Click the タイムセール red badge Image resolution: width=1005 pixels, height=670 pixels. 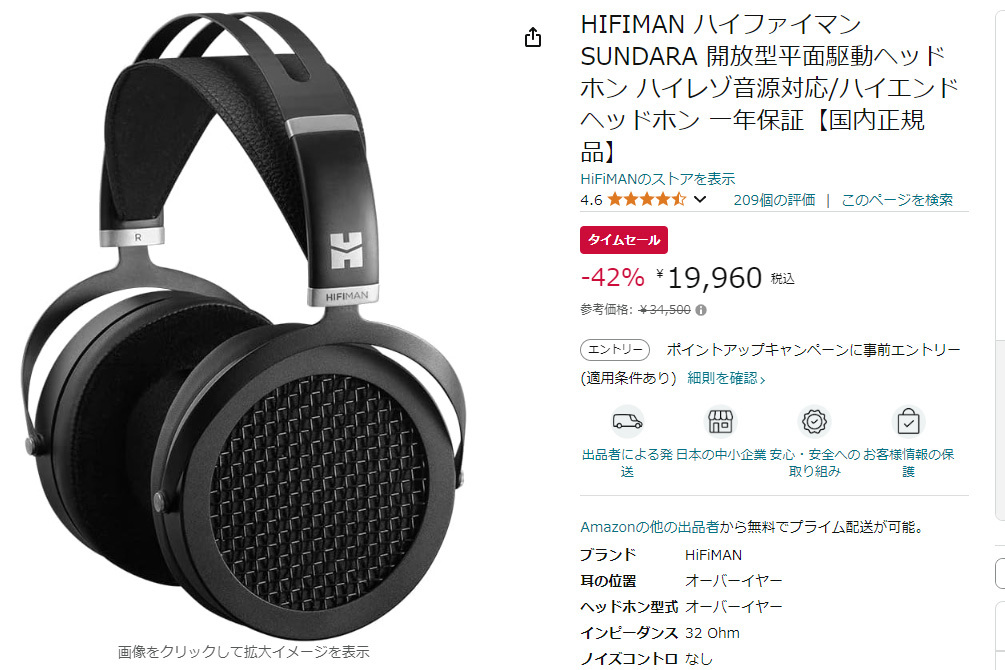(x=624, y=240)
